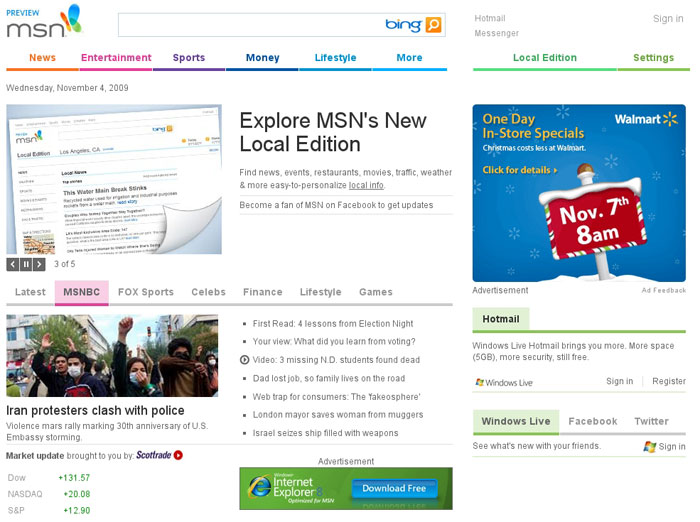Image resolution: width=700 pixels, height=522 pixels.
Task: Open the Money navigation tab
Action: pyautogui.click(x=262, y=58)
